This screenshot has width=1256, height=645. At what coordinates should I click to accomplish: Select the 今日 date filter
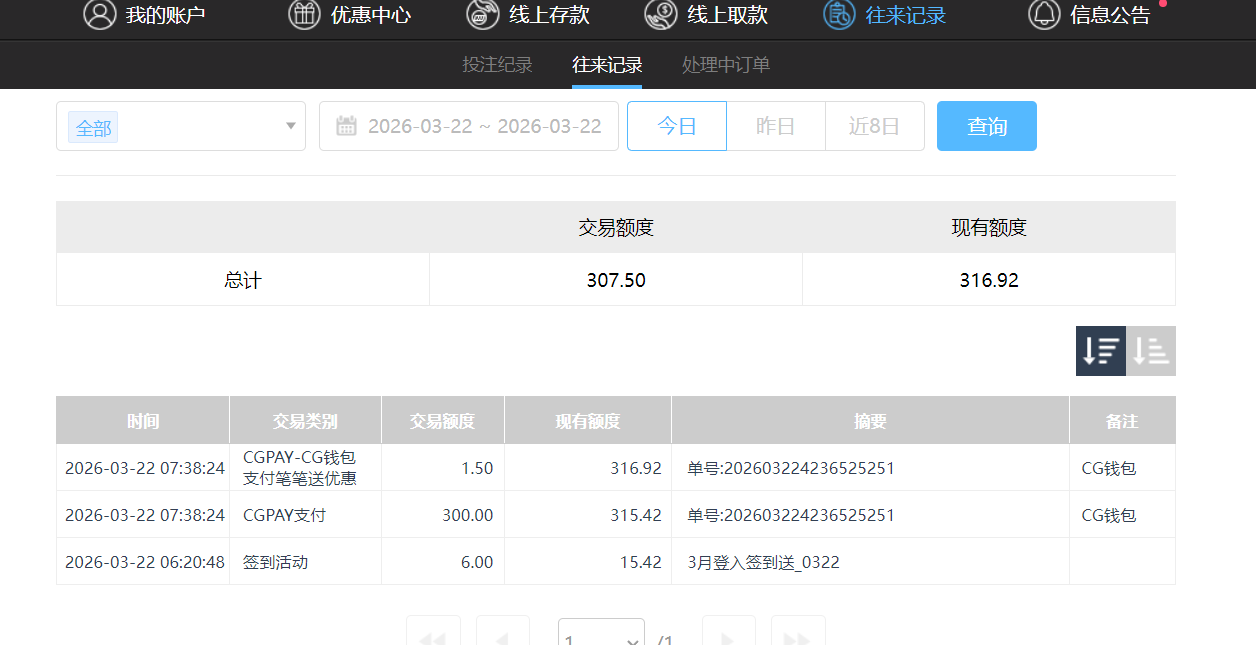676,125
